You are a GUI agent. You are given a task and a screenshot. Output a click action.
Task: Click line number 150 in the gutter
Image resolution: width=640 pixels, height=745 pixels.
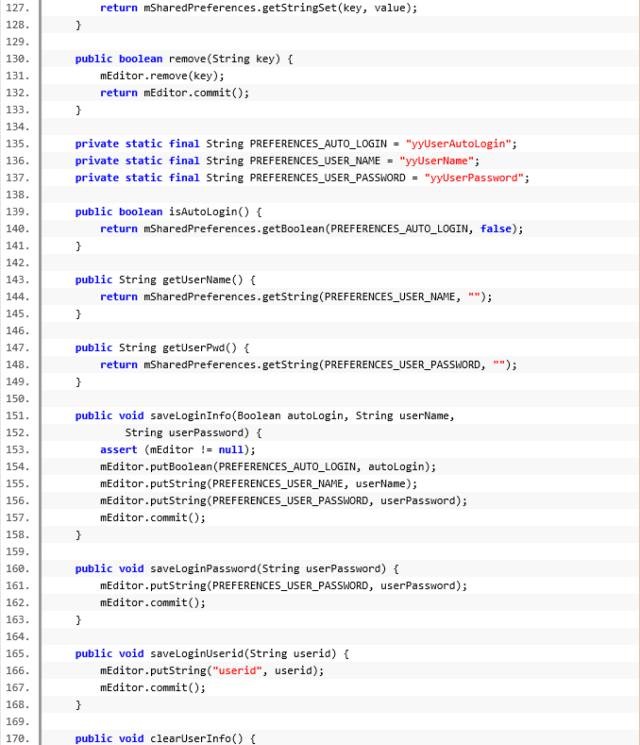click(18, 398)
